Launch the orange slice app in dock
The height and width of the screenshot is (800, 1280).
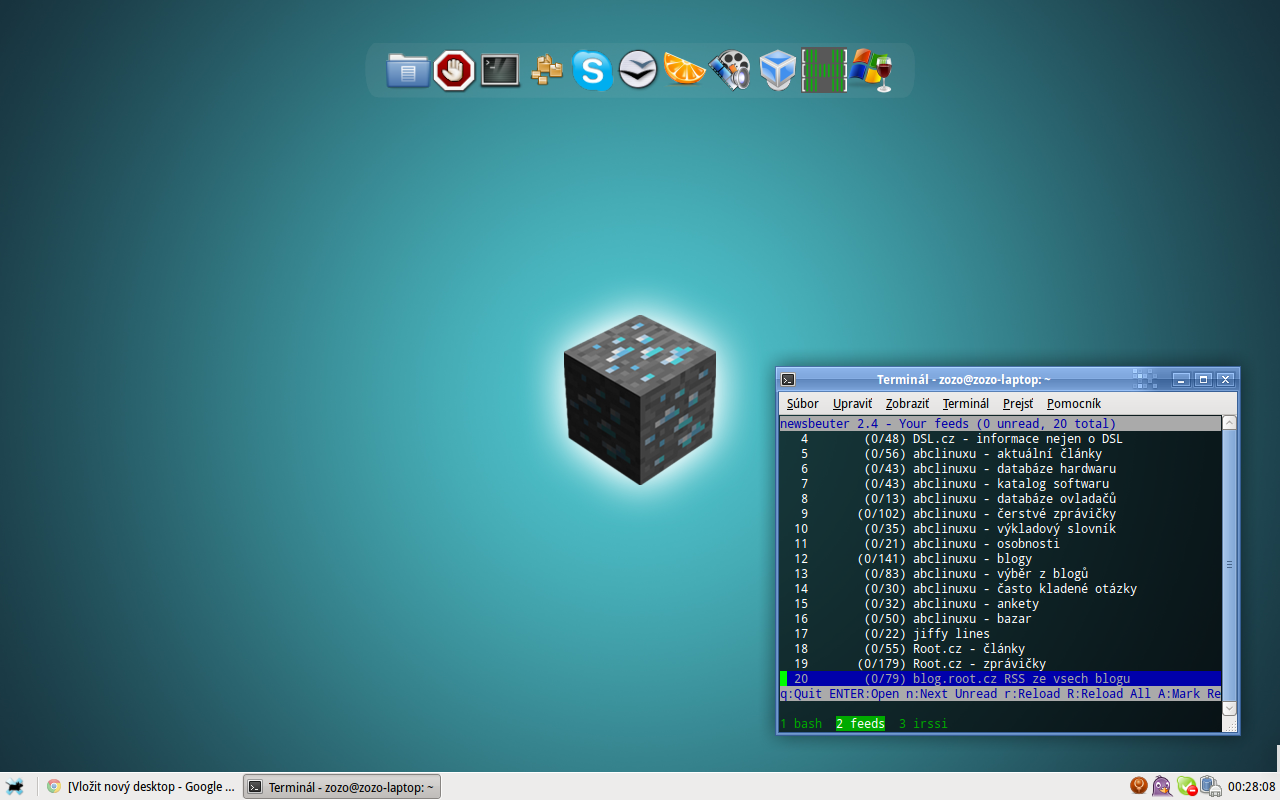[x=685, y=70]
